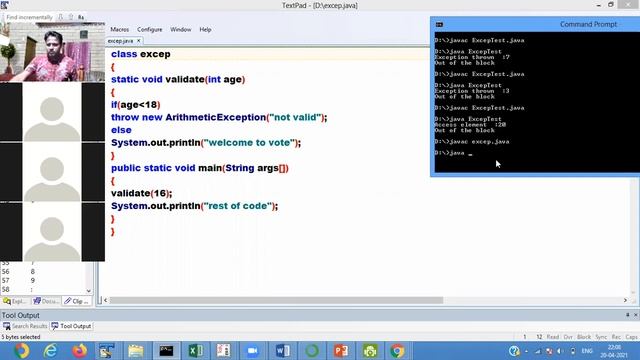The width and height of the screenshot is (640, 360).
Task: Switch to Command Prompt via taskbar icon
Action: pyautogui.click(x=166, y=351)
